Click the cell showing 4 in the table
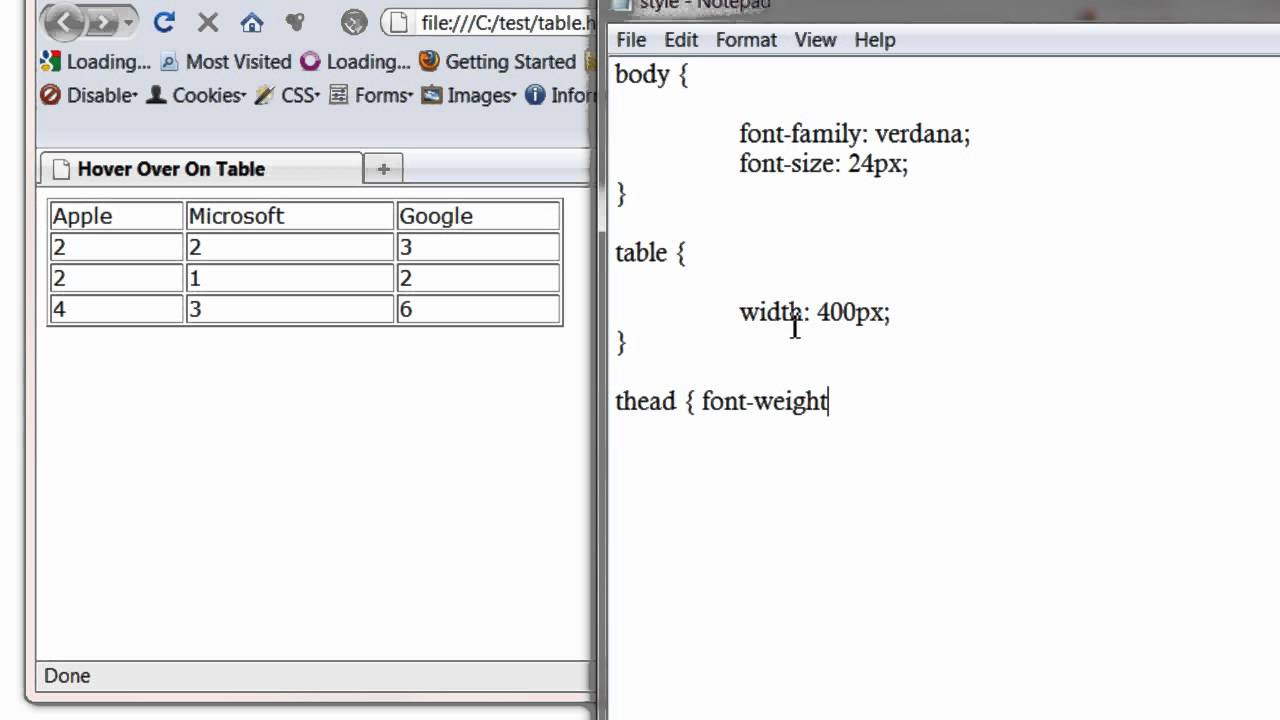This screenshot has width=1280, height=720. pyautogui.click(x=116, y=309)
